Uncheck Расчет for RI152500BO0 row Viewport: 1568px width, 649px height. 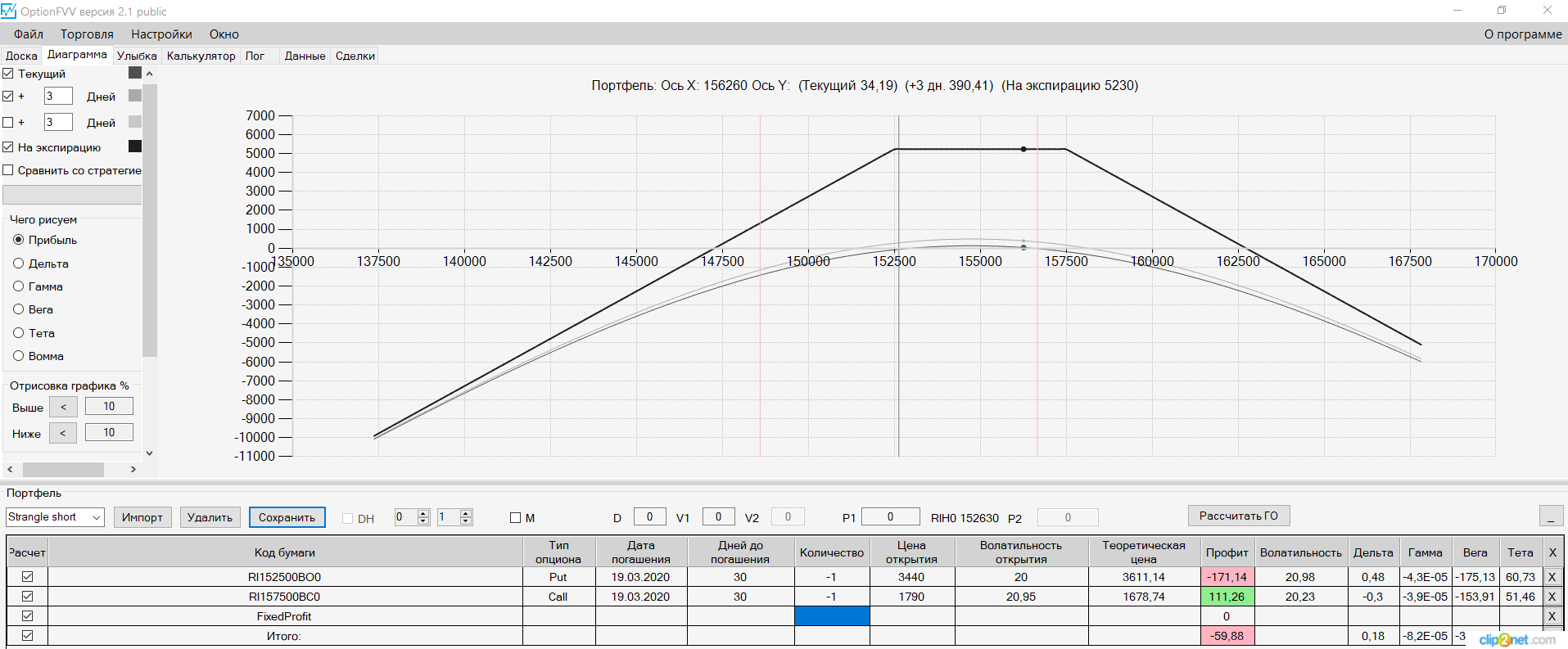pos(27,577)
